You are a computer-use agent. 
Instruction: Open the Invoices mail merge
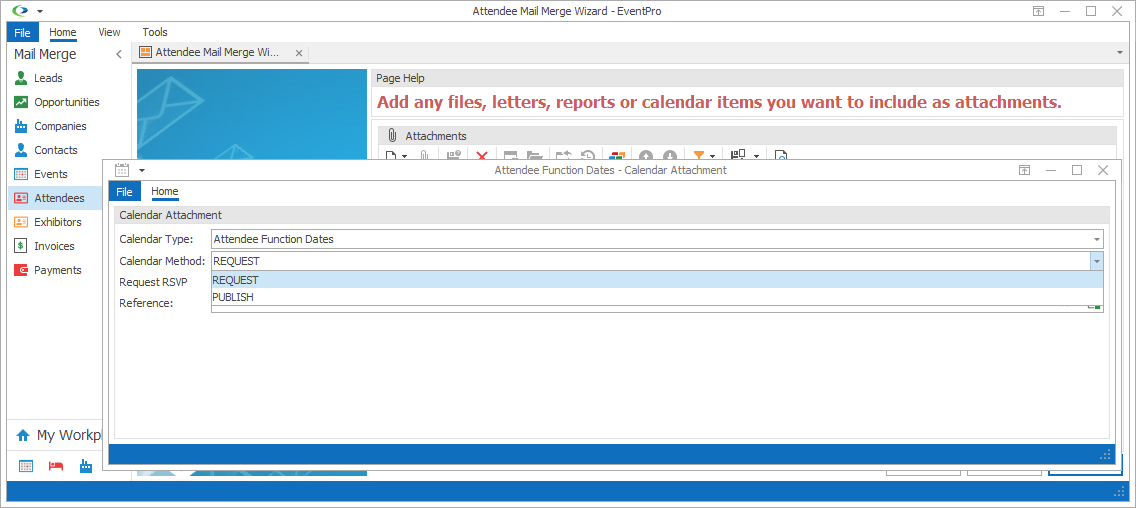[54, 246]
